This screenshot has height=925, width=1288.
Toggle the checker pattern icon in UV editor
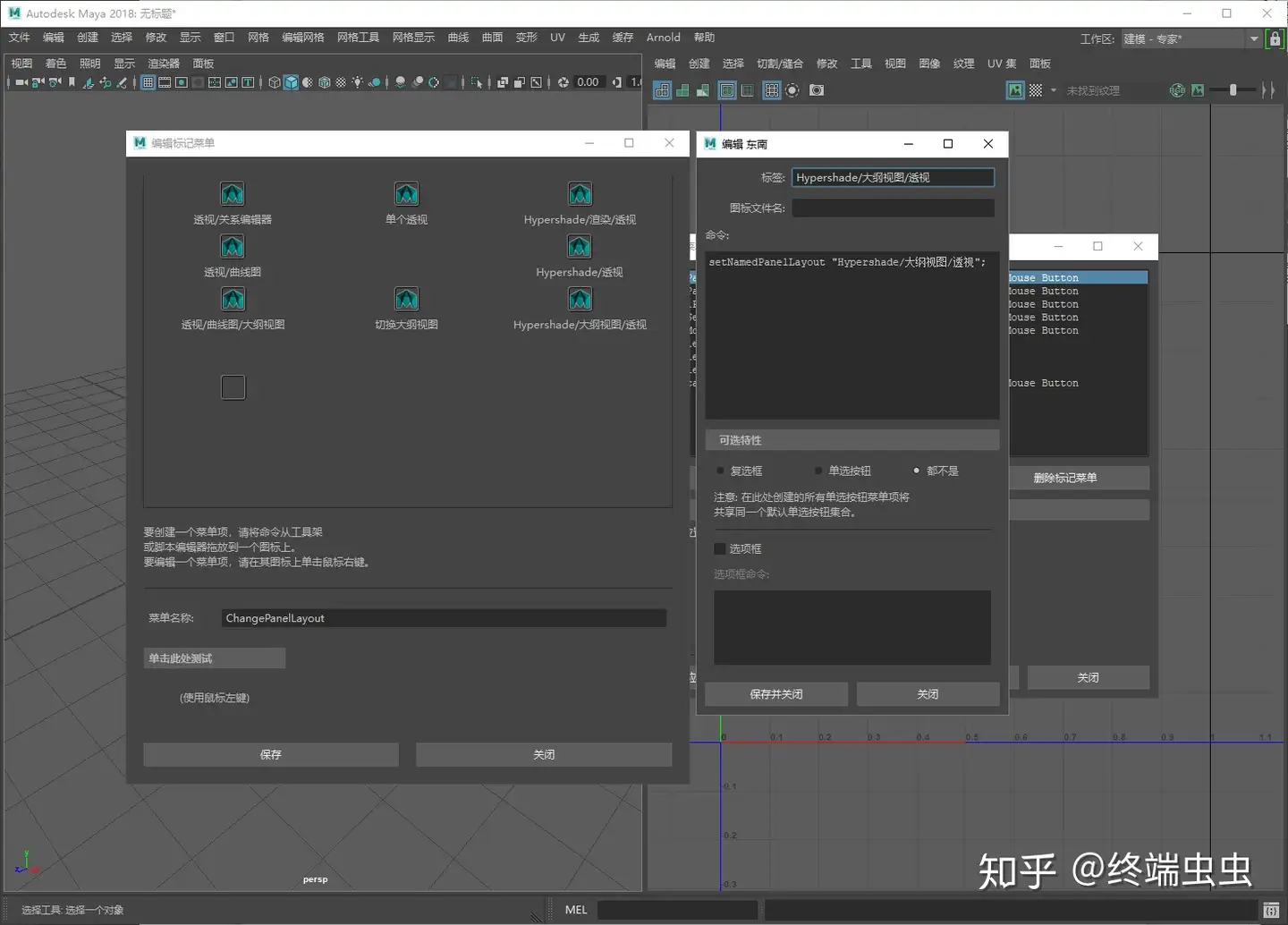click(1035, 90)
